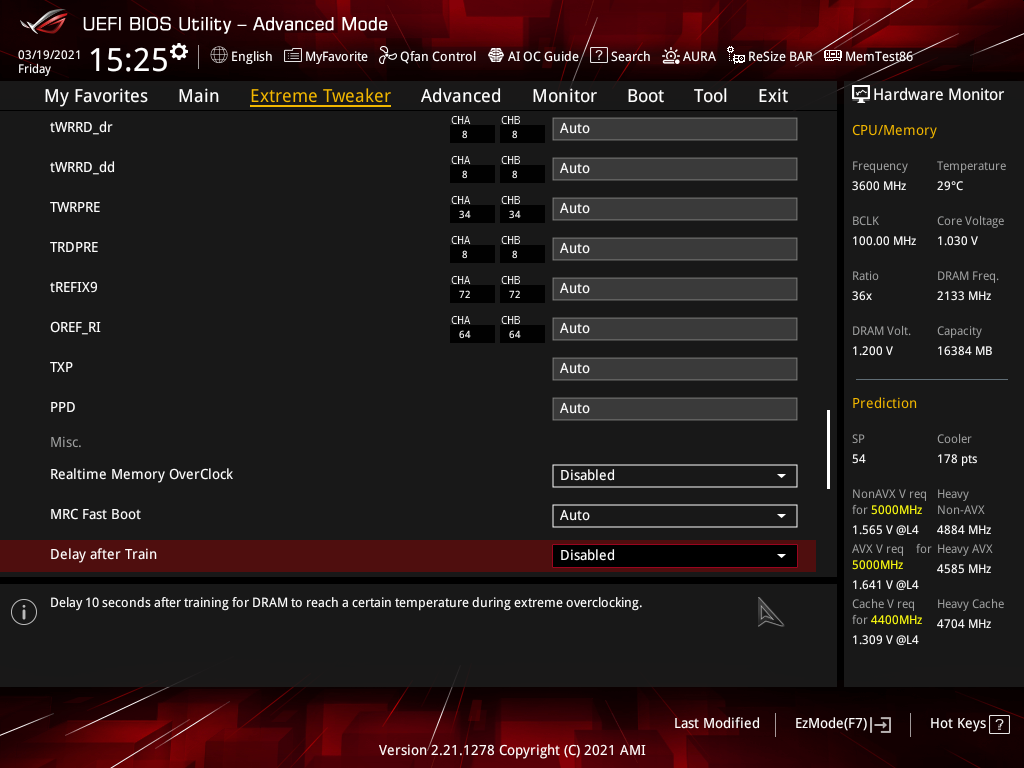Toggle ReSize BAR icon
This screenshot has width=1024, height=768.
point(735,56)
